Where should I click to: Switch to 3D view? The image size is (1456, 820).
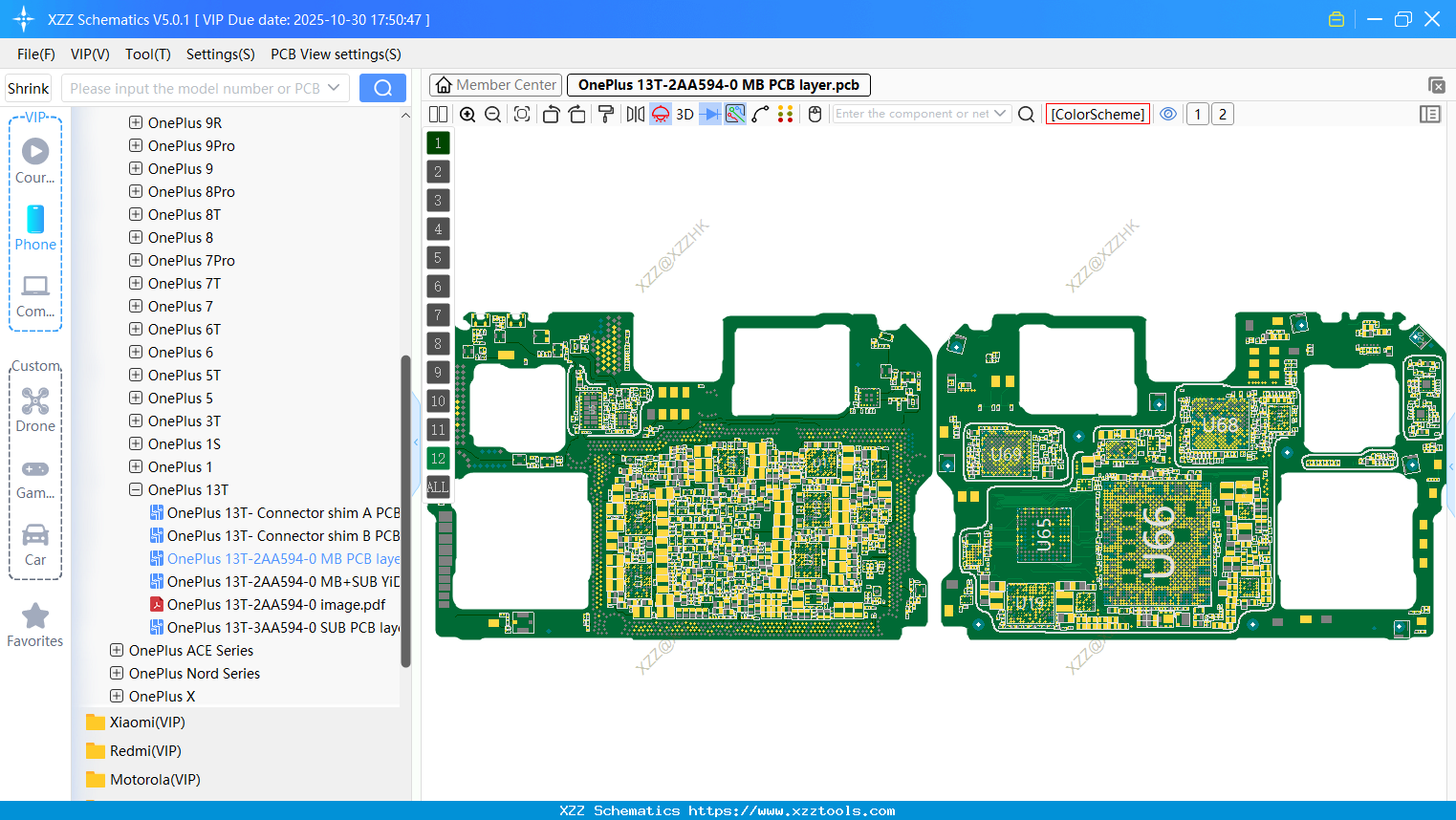tap(685, 115)
